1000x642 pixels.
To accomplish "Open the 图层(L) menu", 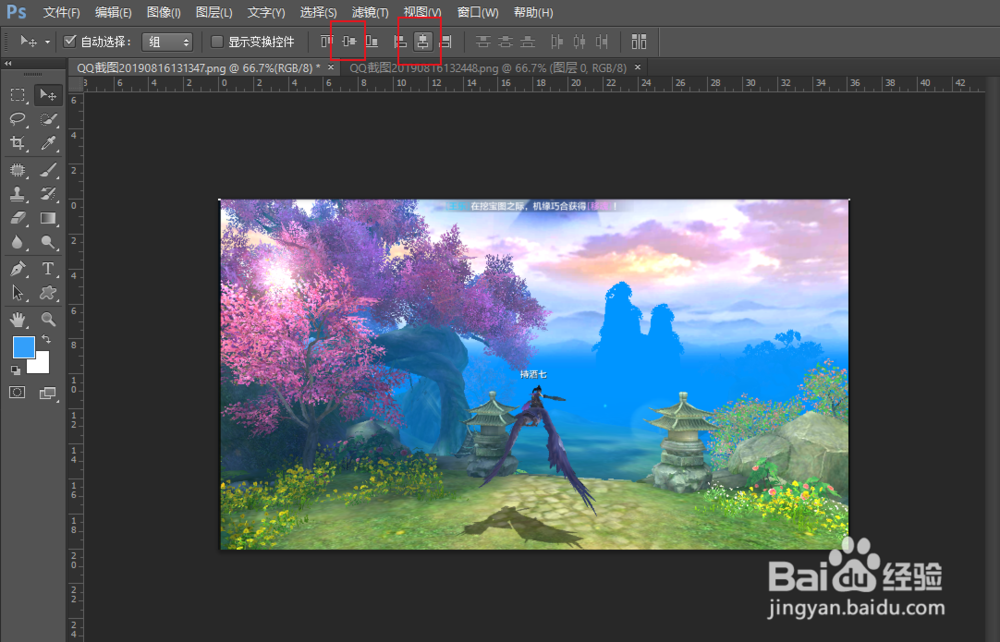I will [214, 12].
